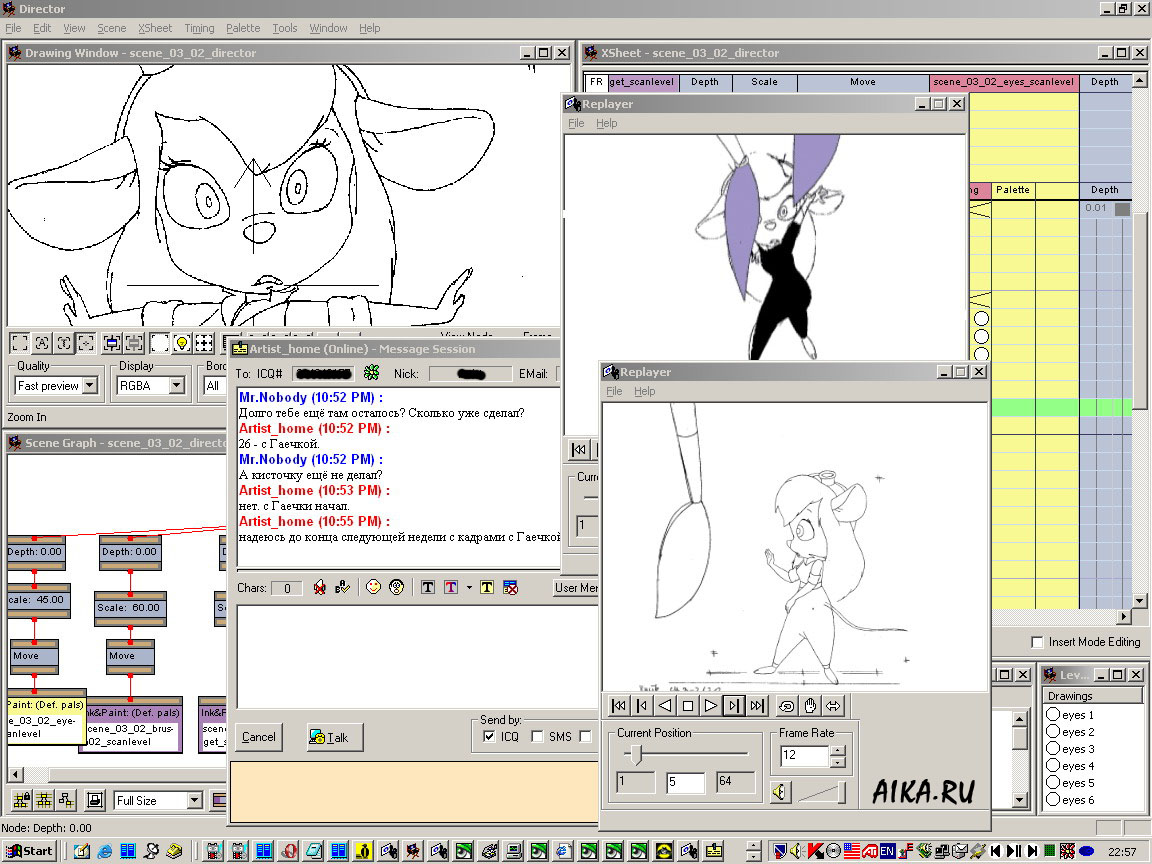Click the yellow T background color button
This screenshot has height=864, width=1152.
(x=486, y=587)
